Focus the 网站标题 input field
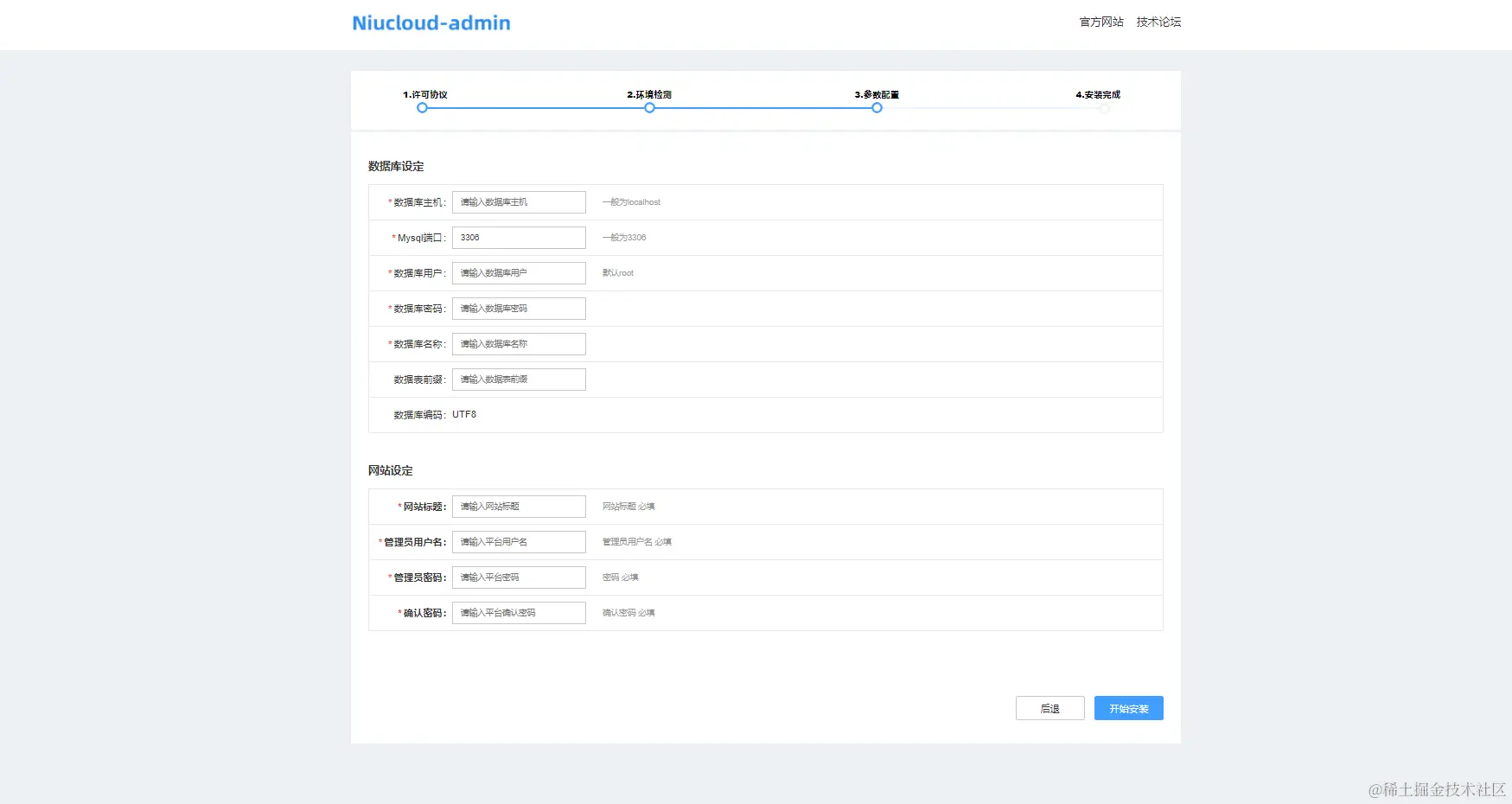This screenshot has height=804, width=1512. point(519,507)
